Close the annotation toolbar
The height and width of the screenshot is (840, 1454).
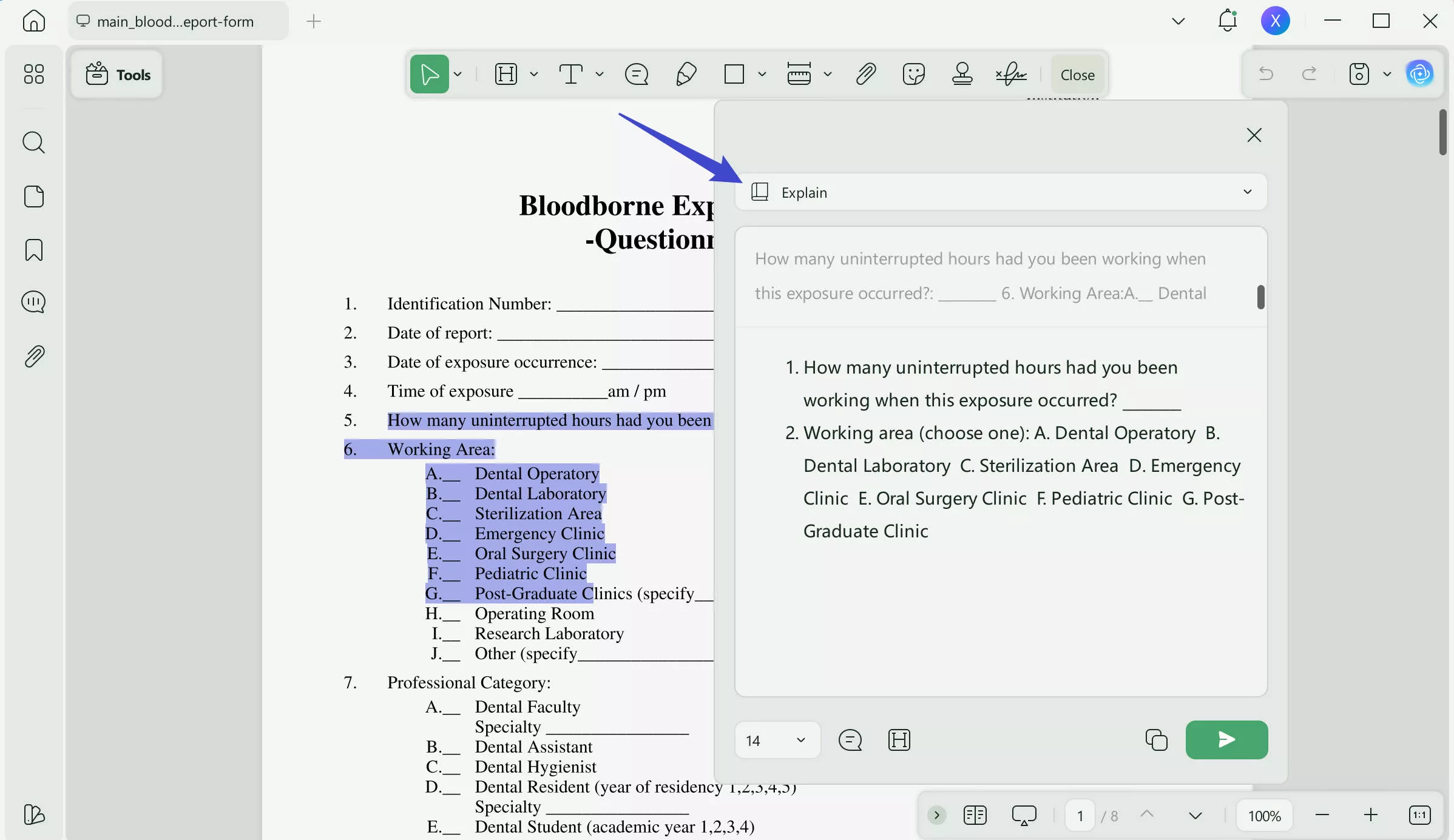(x=1077, y=73)
